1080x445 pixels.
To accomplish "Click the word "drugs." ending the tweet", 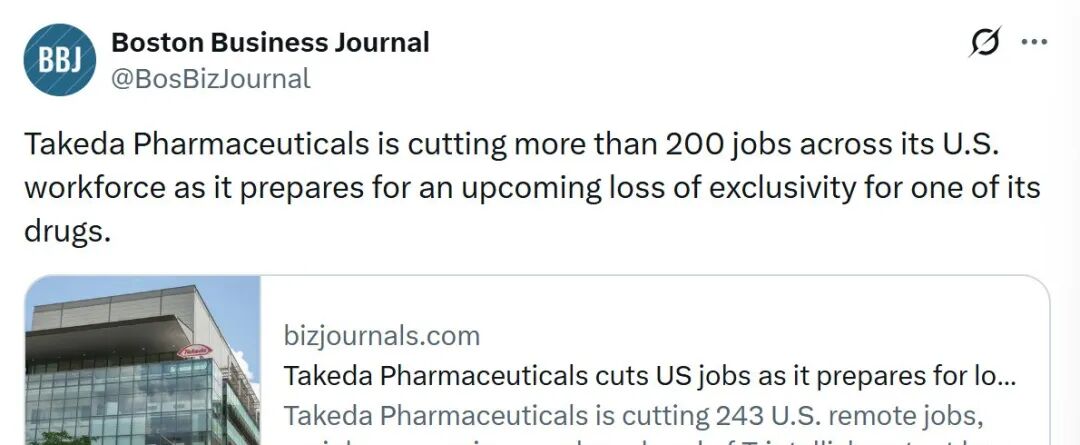I will (x=64, y=231).
